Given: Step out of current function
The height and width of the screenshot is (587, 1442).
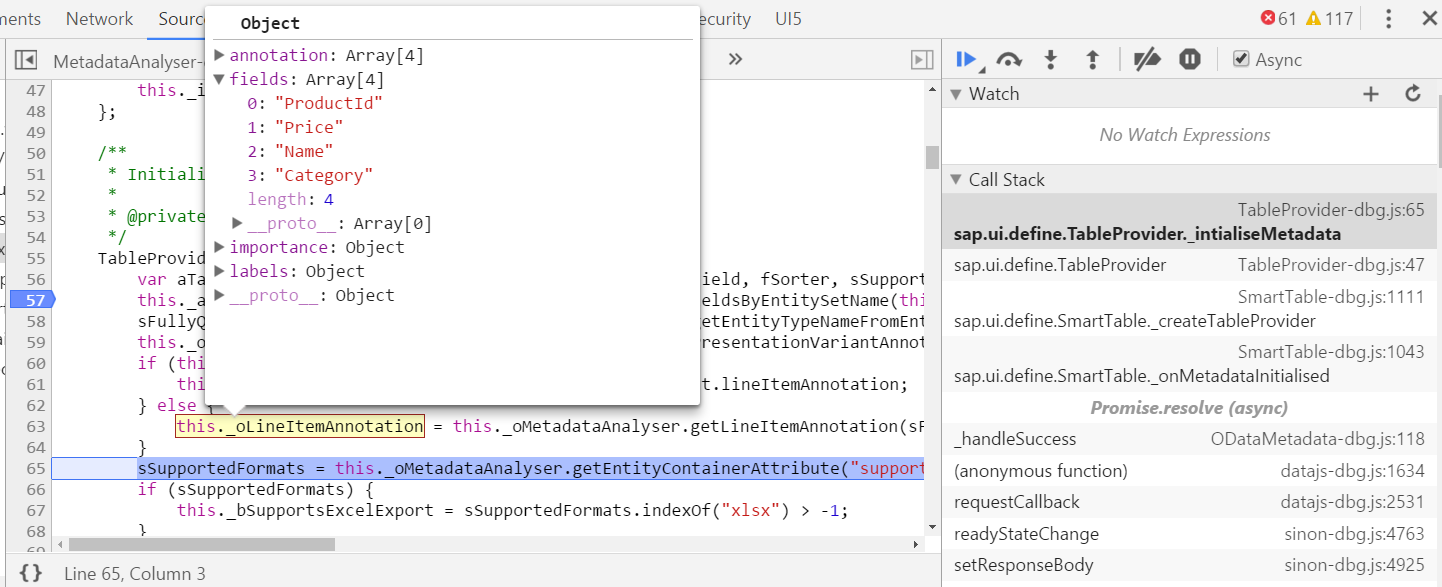Looking at the screenshot, I should click(x=1092, y=60).
